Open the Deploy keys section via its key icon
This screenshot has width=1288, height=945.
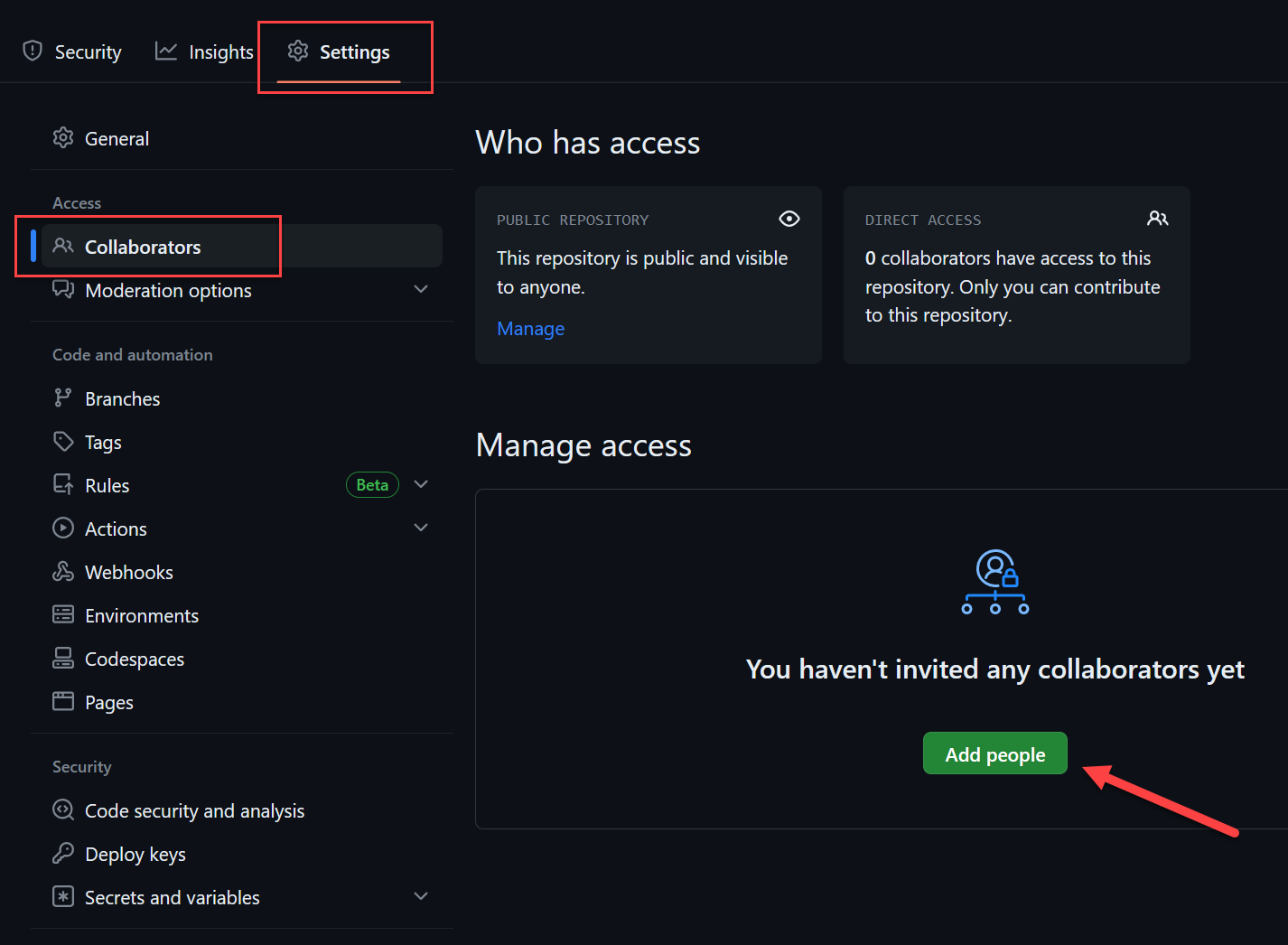click(x=63, y=853)
